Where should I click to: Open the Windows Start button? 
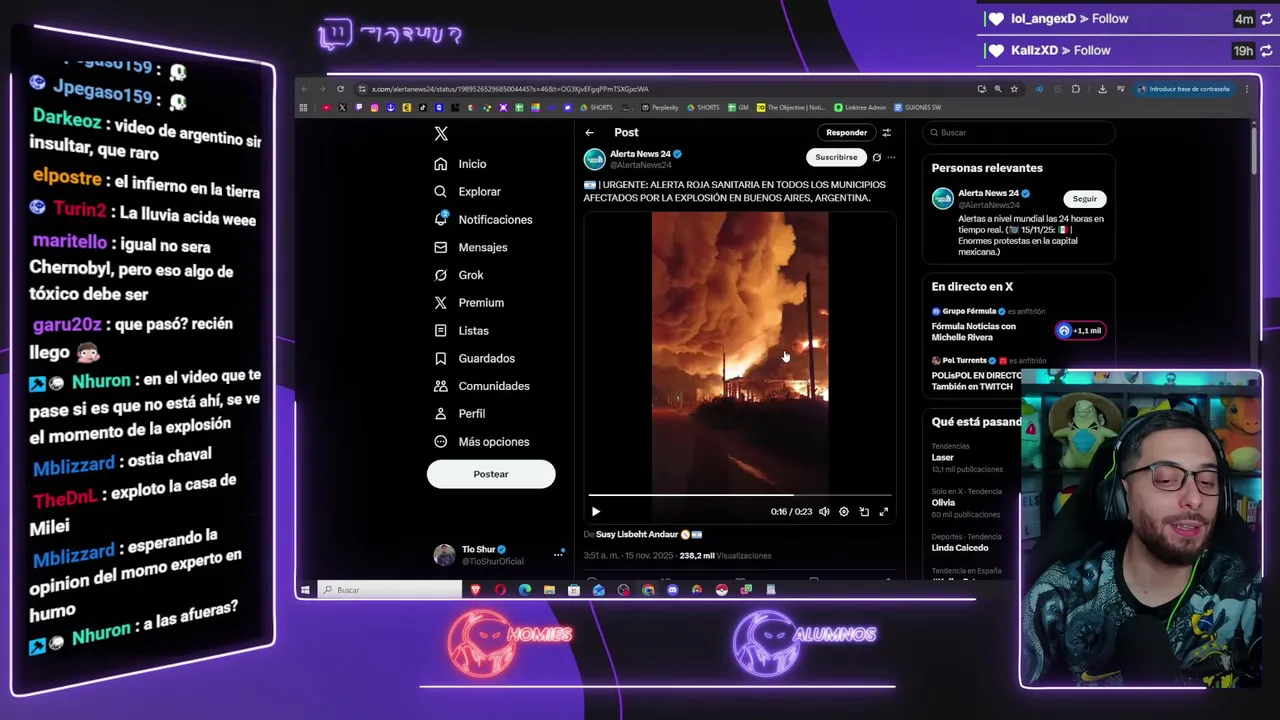pos(305,590)
